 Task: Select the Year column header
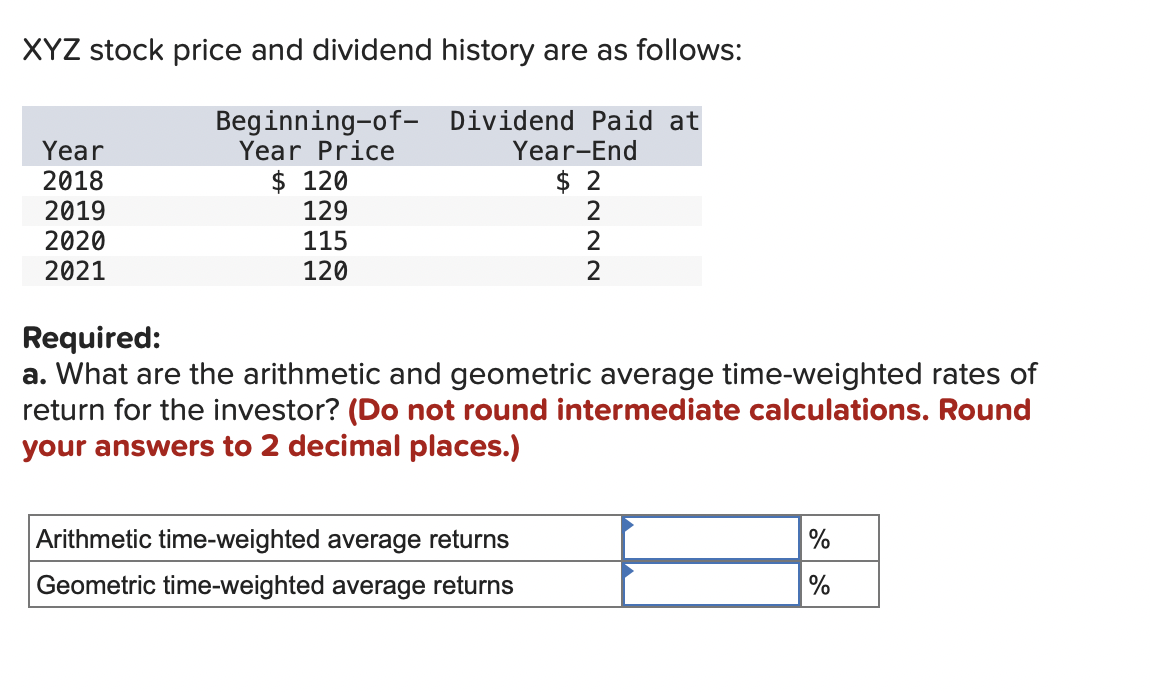73,151
